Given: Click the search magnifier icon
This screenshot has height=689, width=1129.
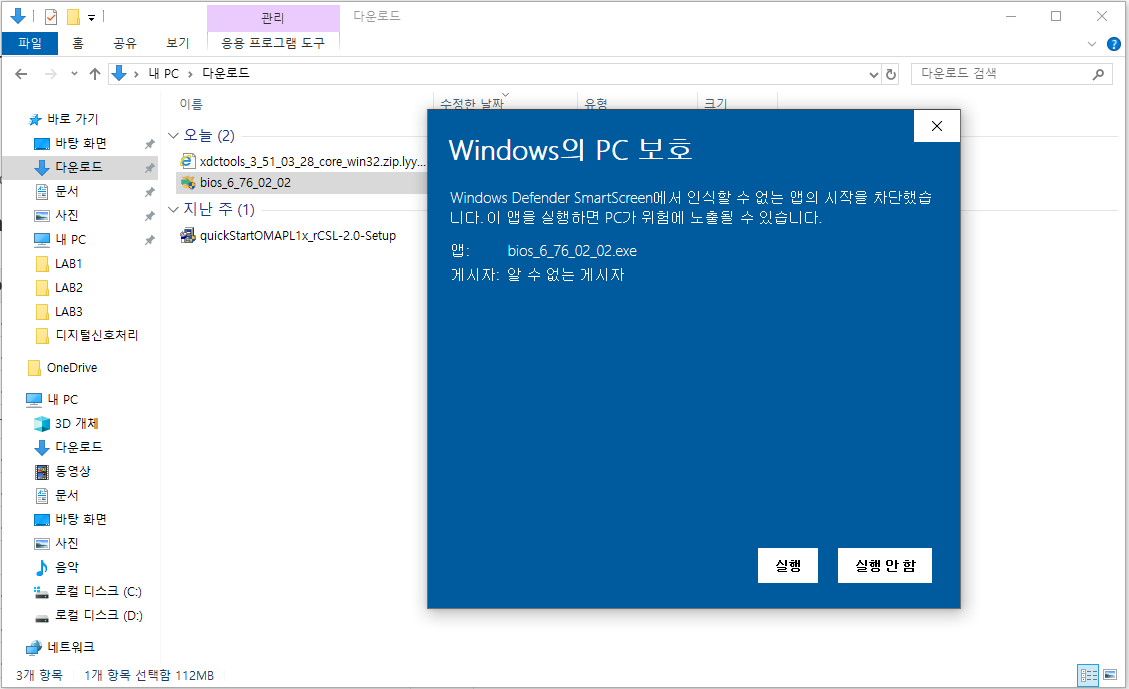Looking at the screenshot, I should tap(1098, 73).
